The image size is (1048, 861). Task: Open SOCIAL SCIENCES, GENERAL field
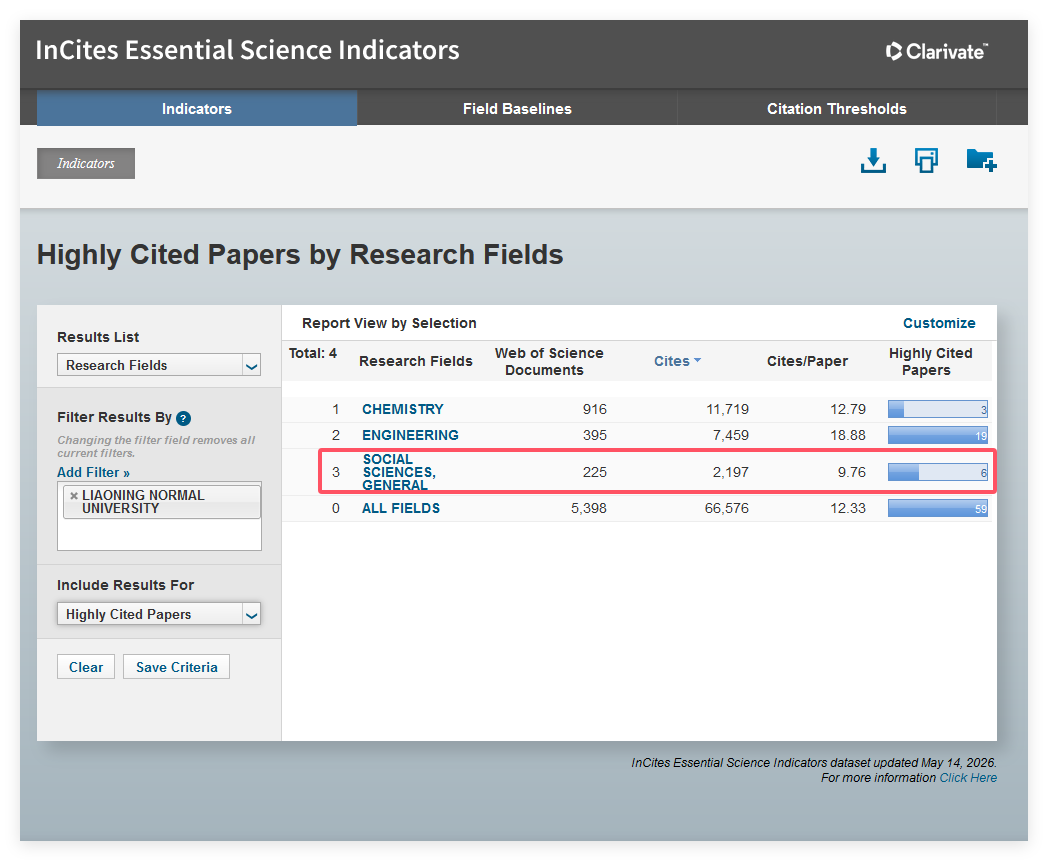point(399,472)
